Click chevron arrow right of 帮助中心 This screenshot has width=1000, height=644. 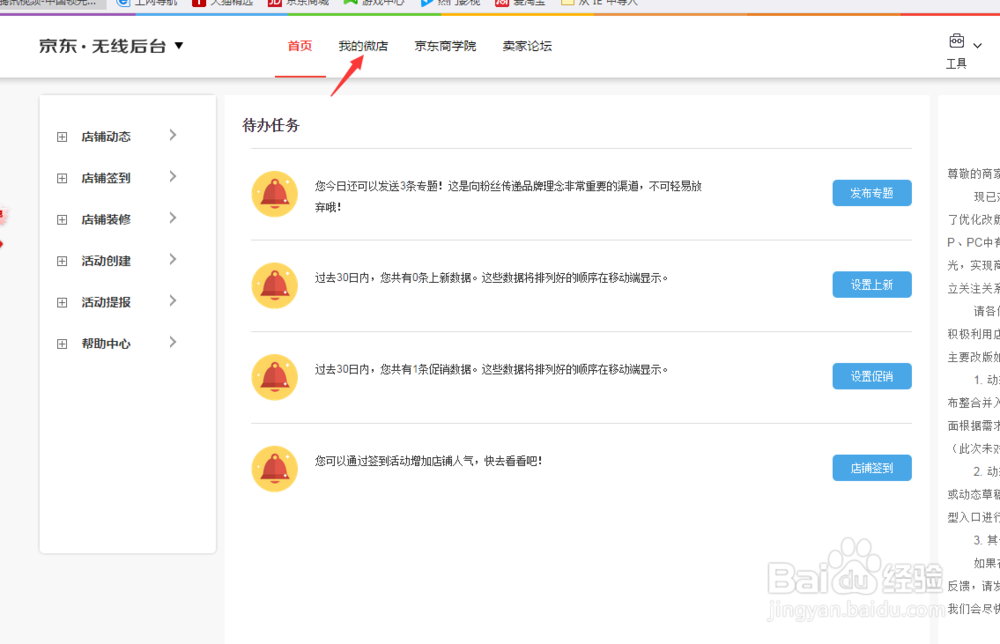tap(173, 342)
